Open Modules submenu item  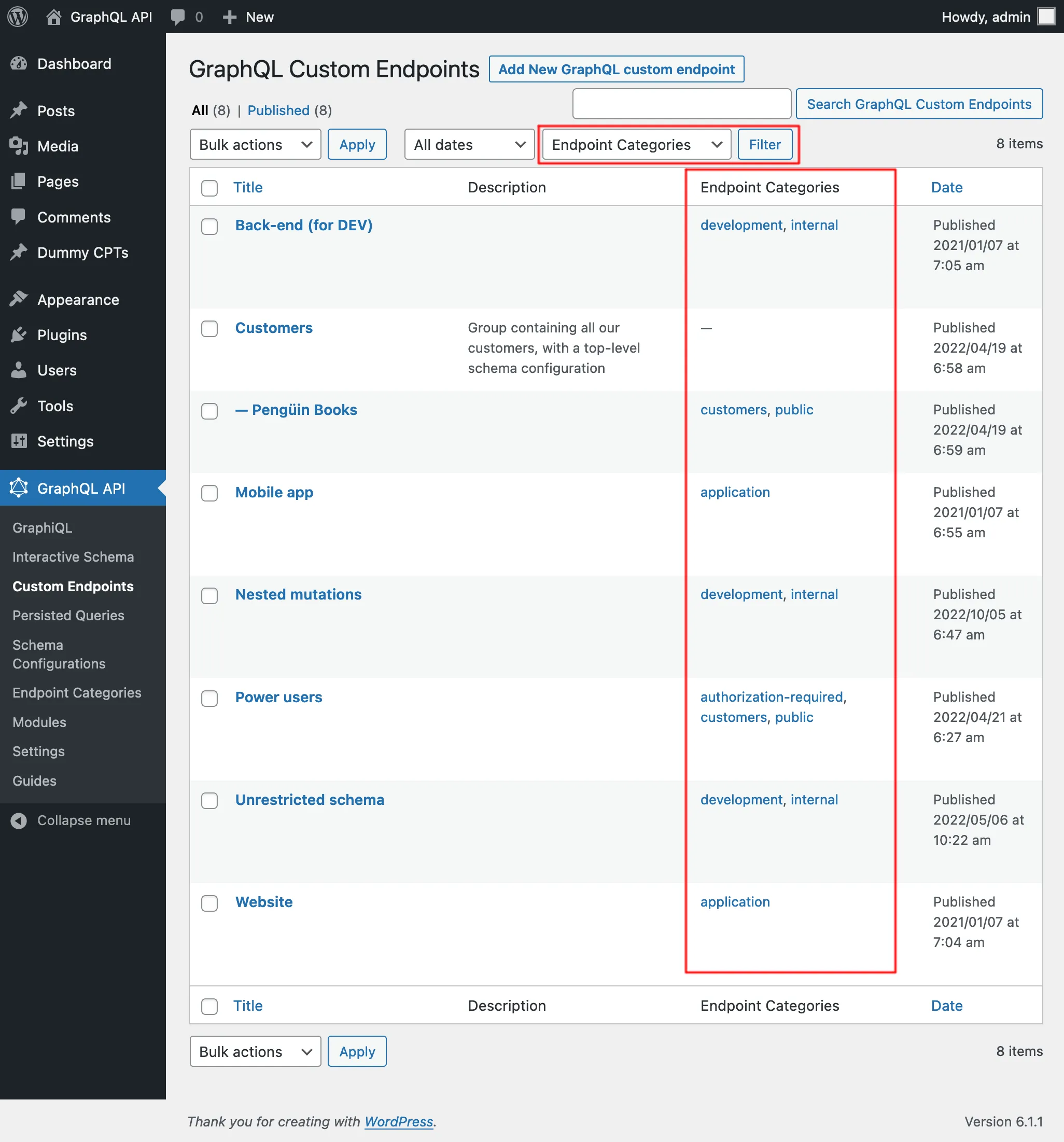39,722
